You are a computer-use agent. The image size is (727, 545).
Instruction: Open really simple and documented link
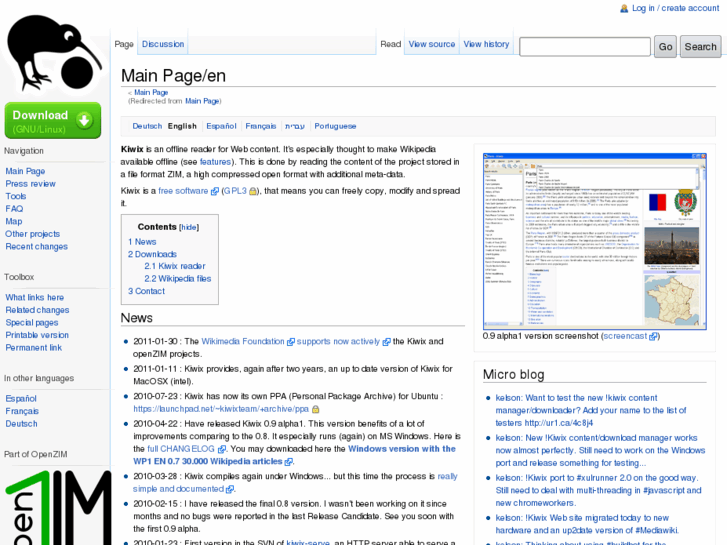[295, 482]
